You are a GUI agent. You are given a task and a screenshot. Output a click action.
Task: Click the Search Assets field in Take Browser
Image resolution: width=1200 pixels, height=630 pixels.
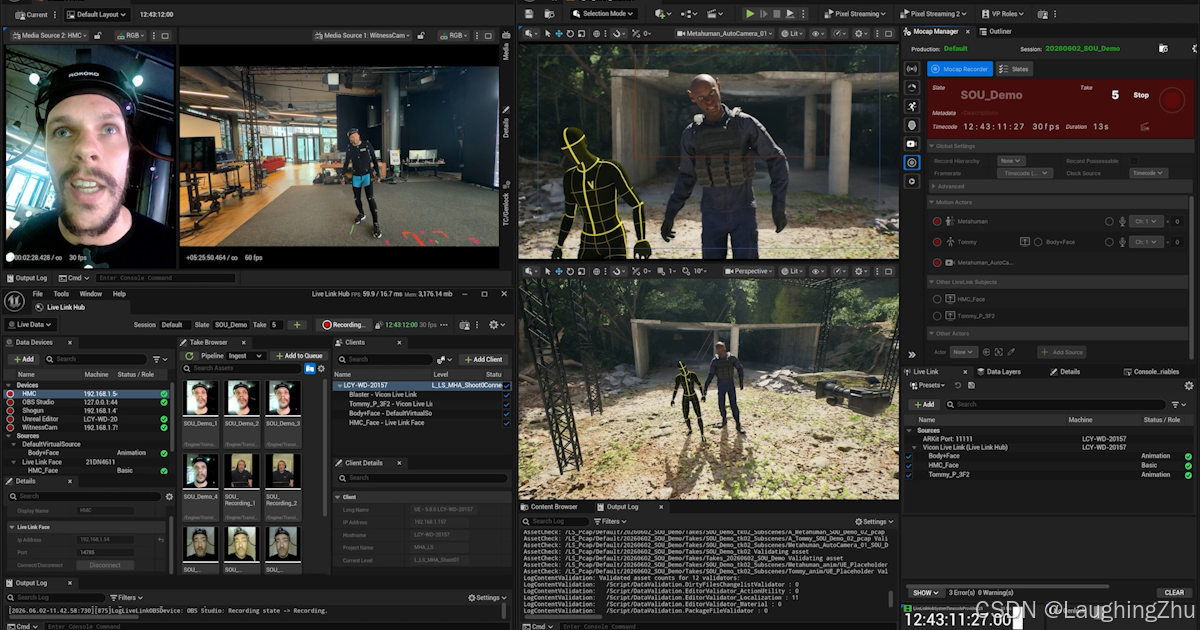point(240,369)
